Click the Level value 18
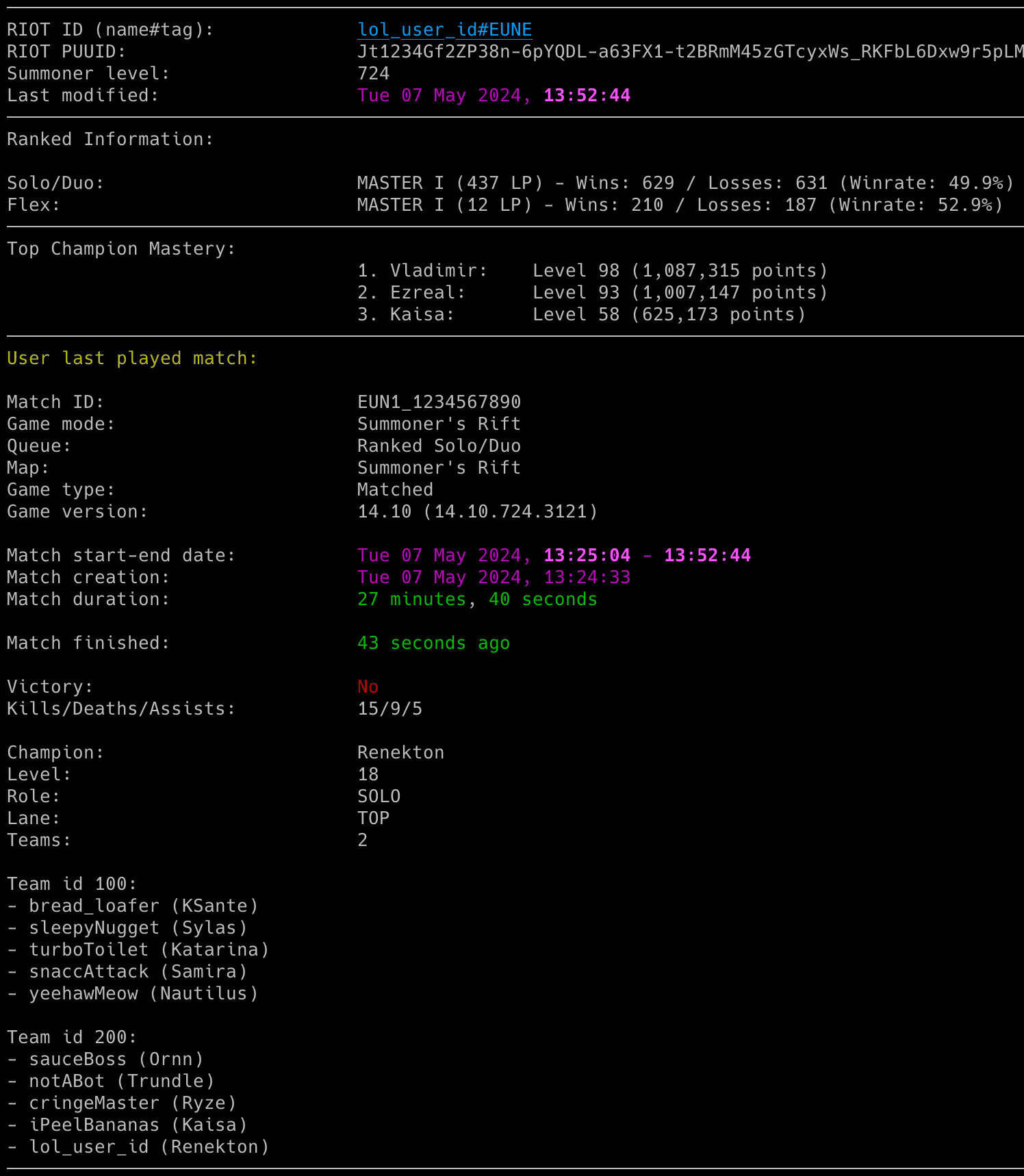 368,775
